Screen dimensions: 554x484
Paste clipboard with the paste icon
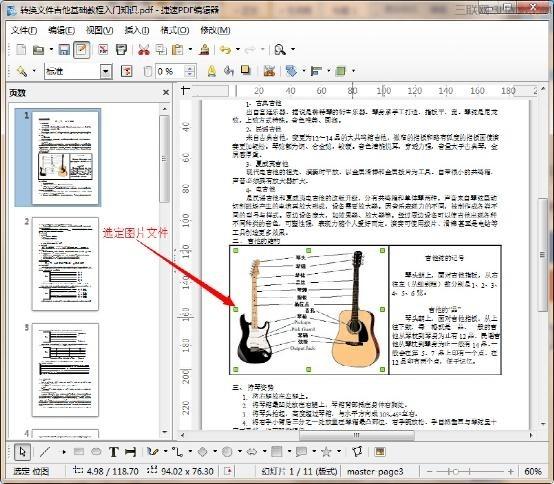tap(177, 50)
